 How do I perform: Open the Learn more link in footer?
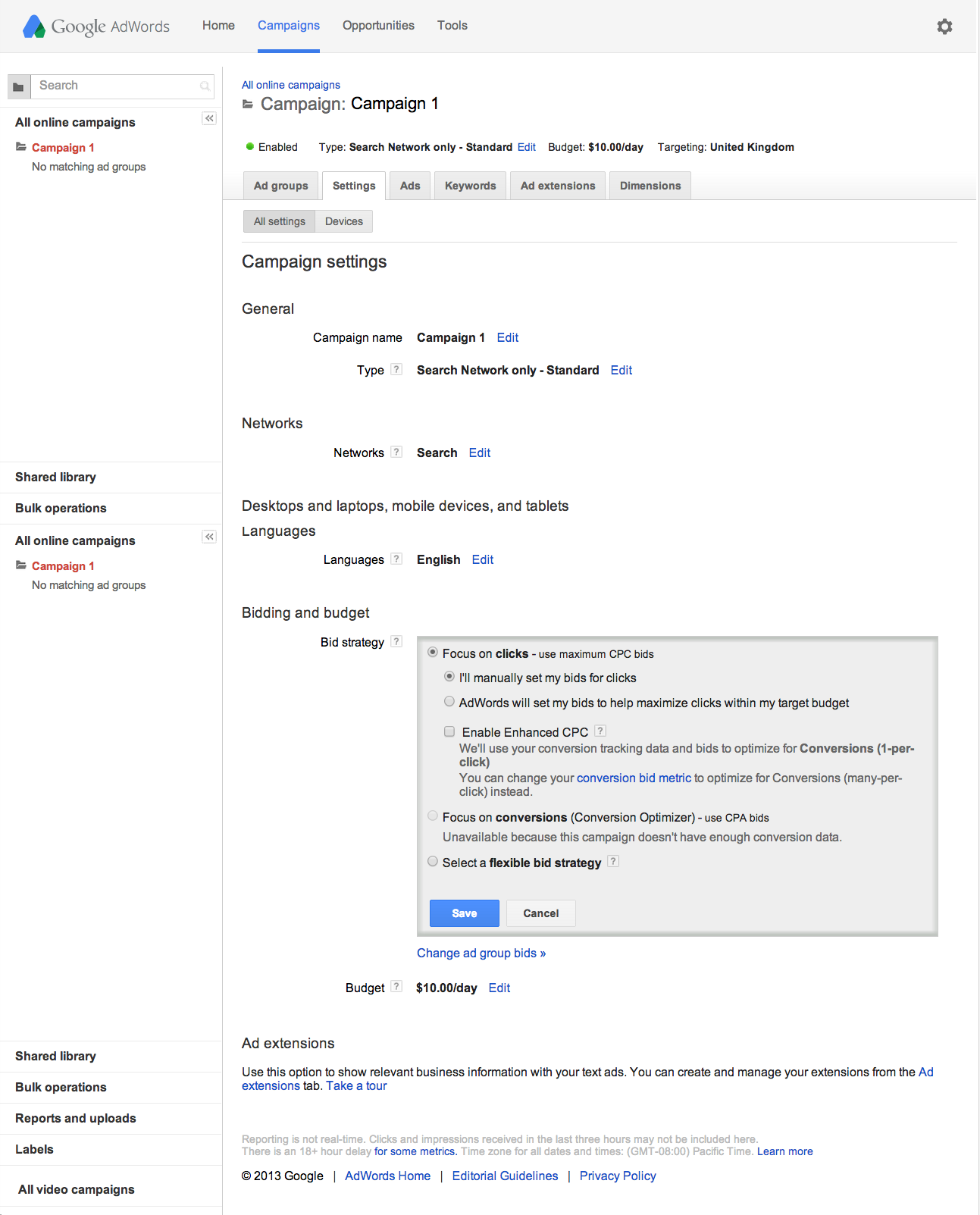pyautogui.click(x=784, y=1151)
